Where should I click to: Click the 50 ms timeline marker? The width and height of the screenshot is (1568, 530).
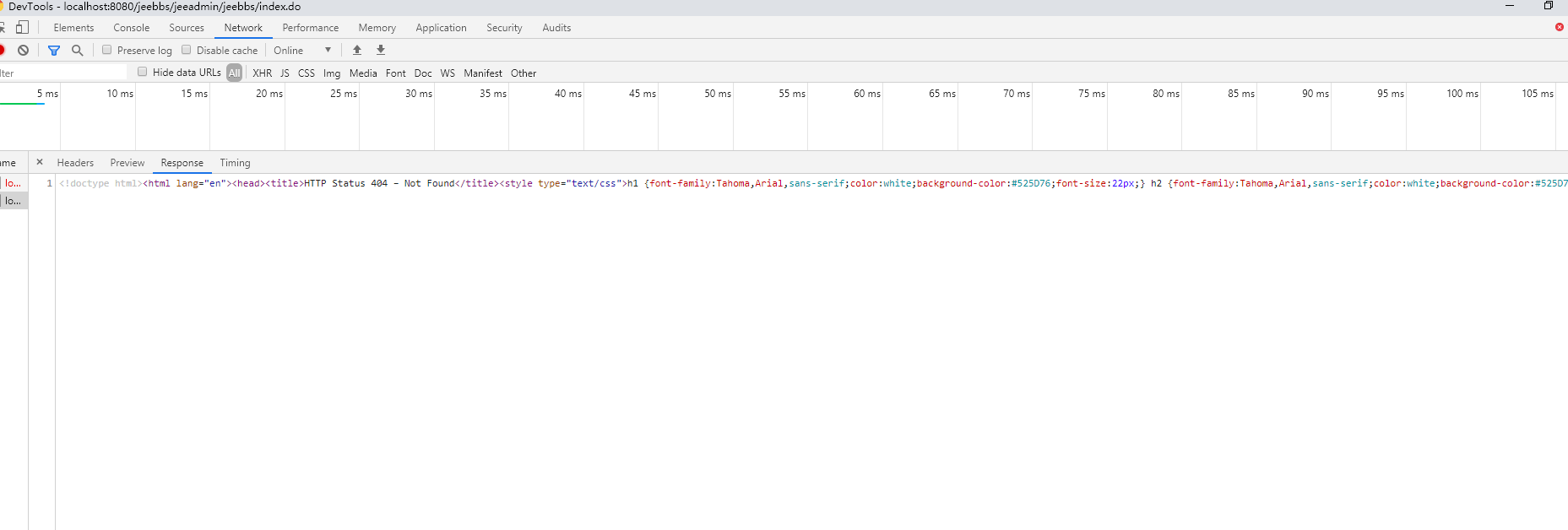coord(717,94)
